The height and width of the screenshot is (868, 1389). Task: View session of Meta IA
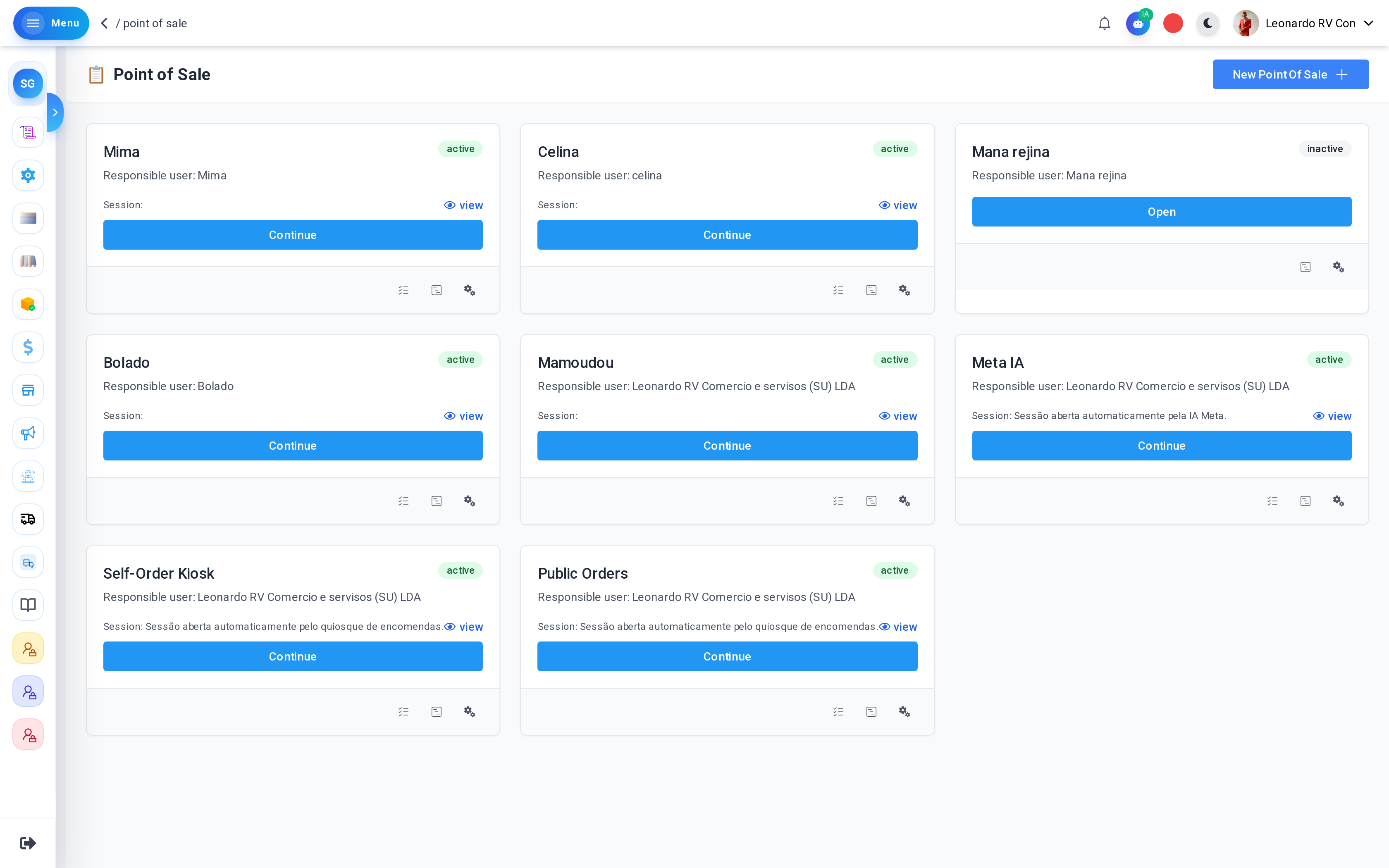(1332, 416)
